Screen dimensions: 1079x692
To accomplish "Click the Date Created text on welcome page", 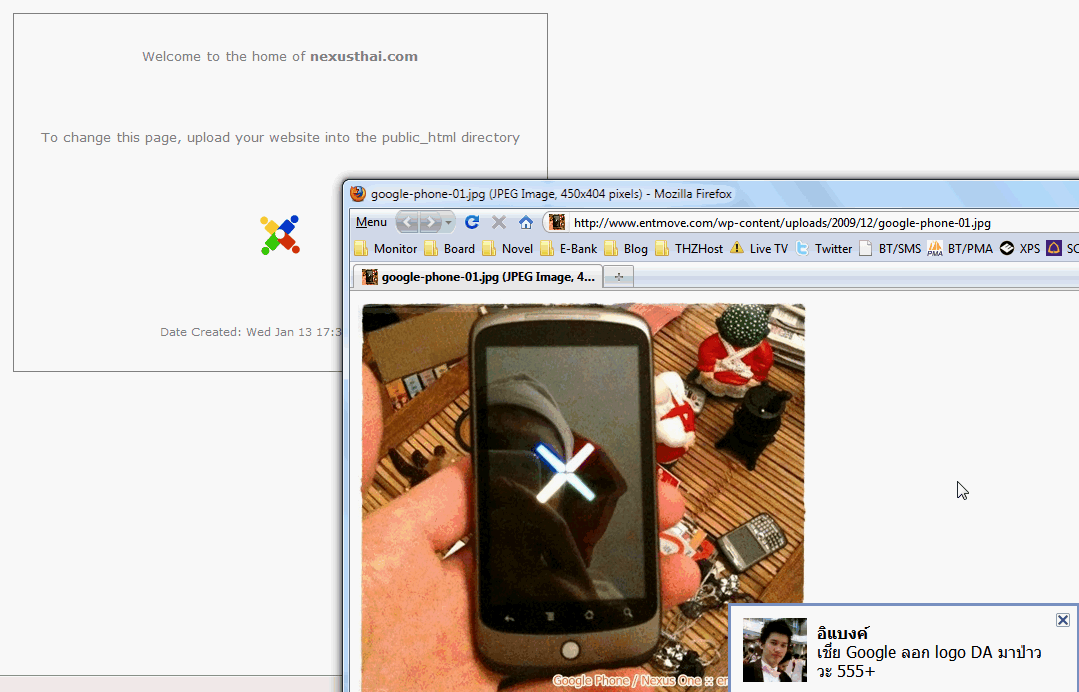I will [251, 332].
